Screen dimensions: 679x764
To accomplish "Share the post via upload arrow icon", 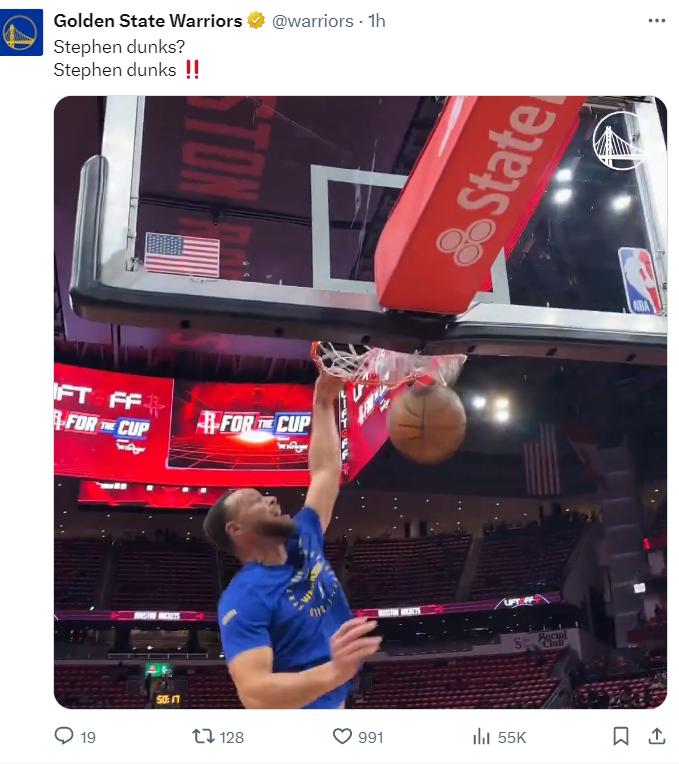I will click(657, 736).
